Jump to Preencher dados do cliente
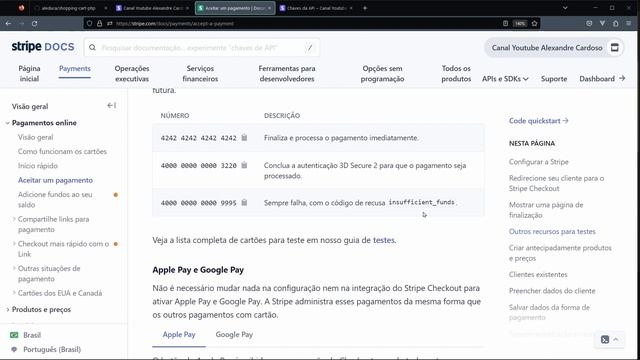 pyautogui.click(x=552, y=291)
